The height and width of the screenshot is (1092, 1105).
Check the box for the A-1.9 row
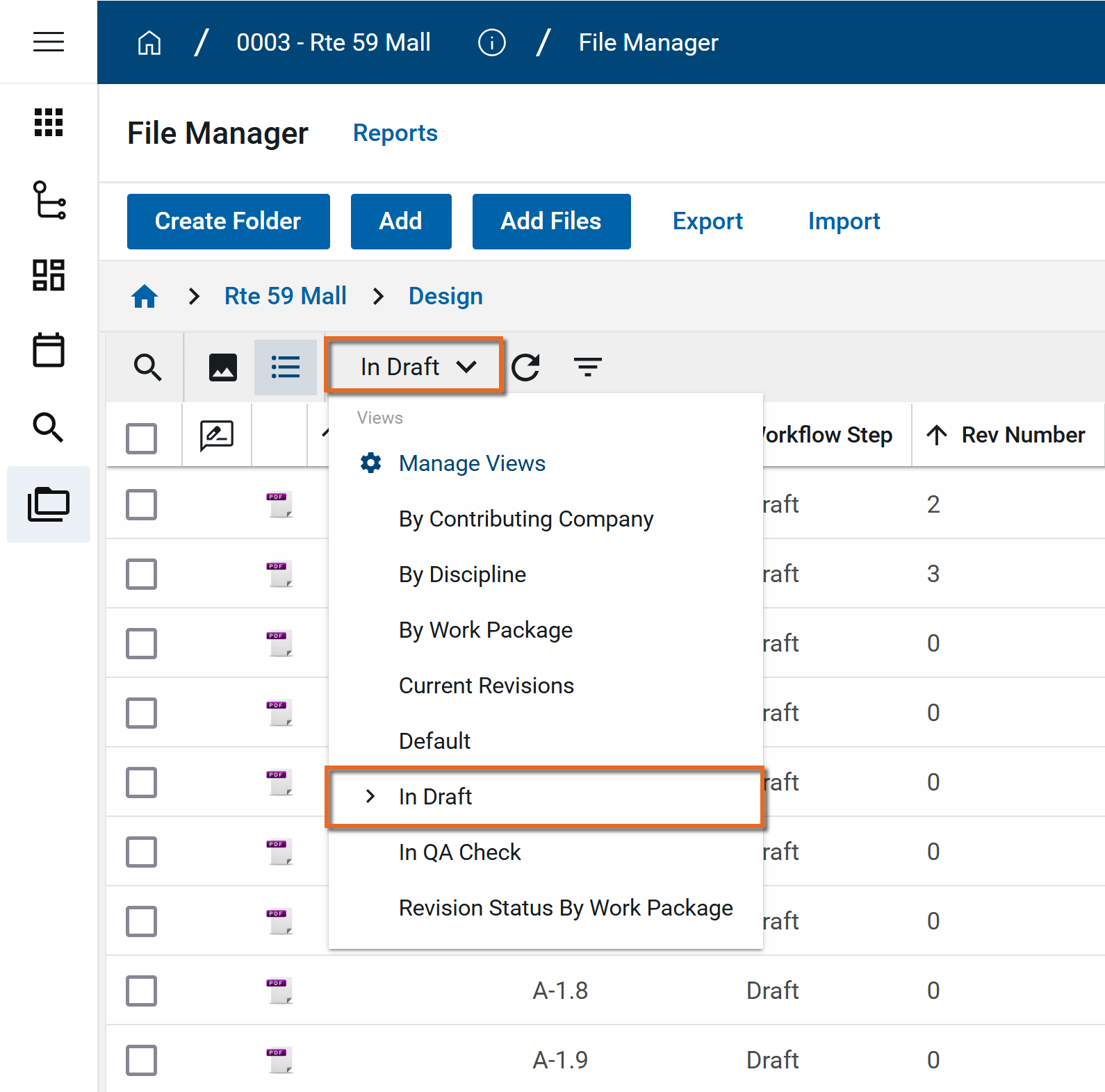141,1060
